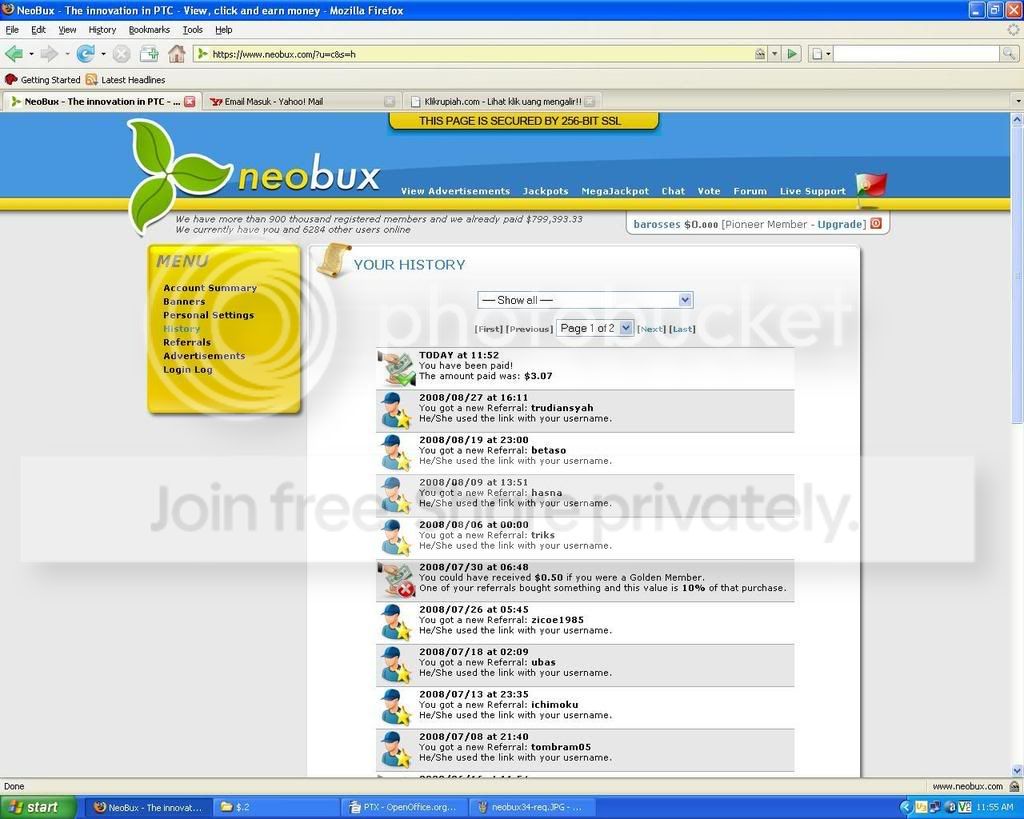Jump to Last history page
Screen dimensions: 1024x819
pyautogui.click(x=682, y=329)
